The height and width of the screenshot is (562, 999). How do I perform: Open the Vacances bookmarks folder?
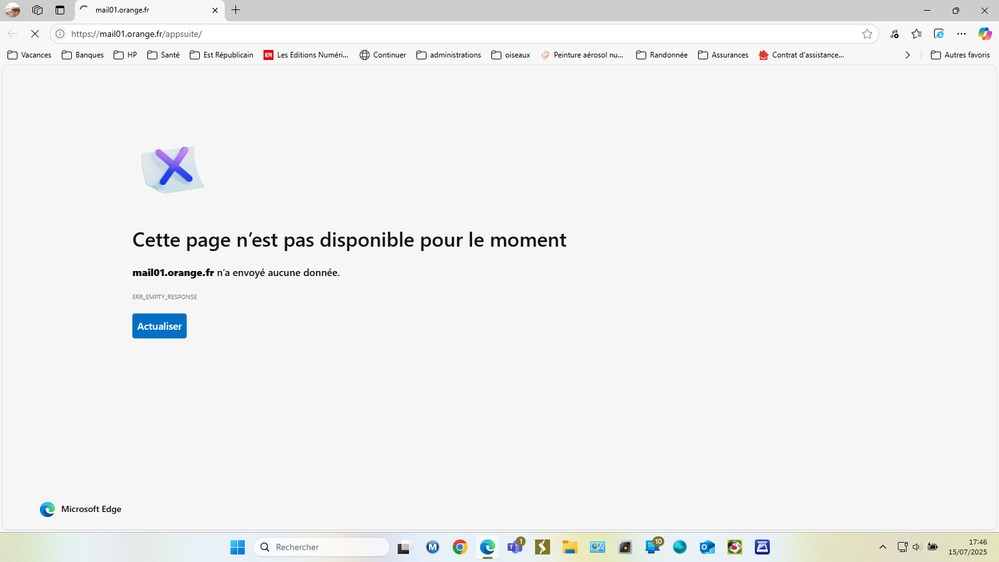[29, 55]
